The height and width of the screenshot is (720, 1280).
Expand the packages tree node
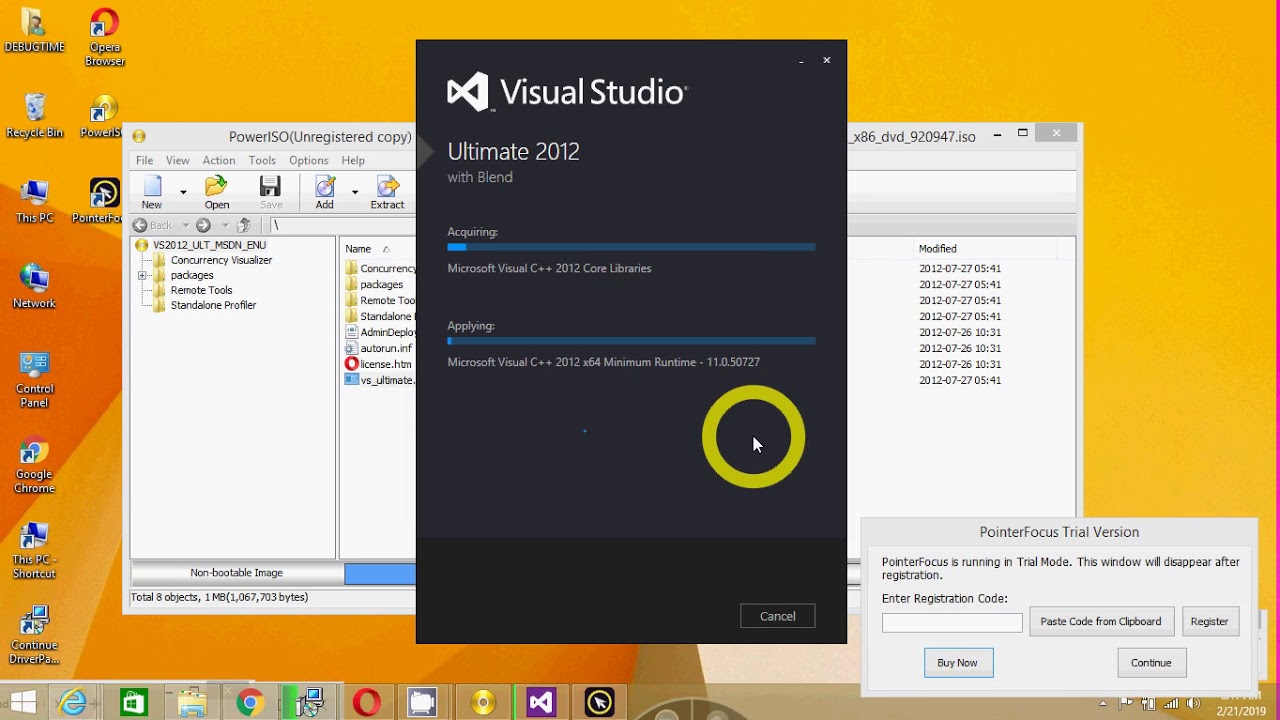142,275
